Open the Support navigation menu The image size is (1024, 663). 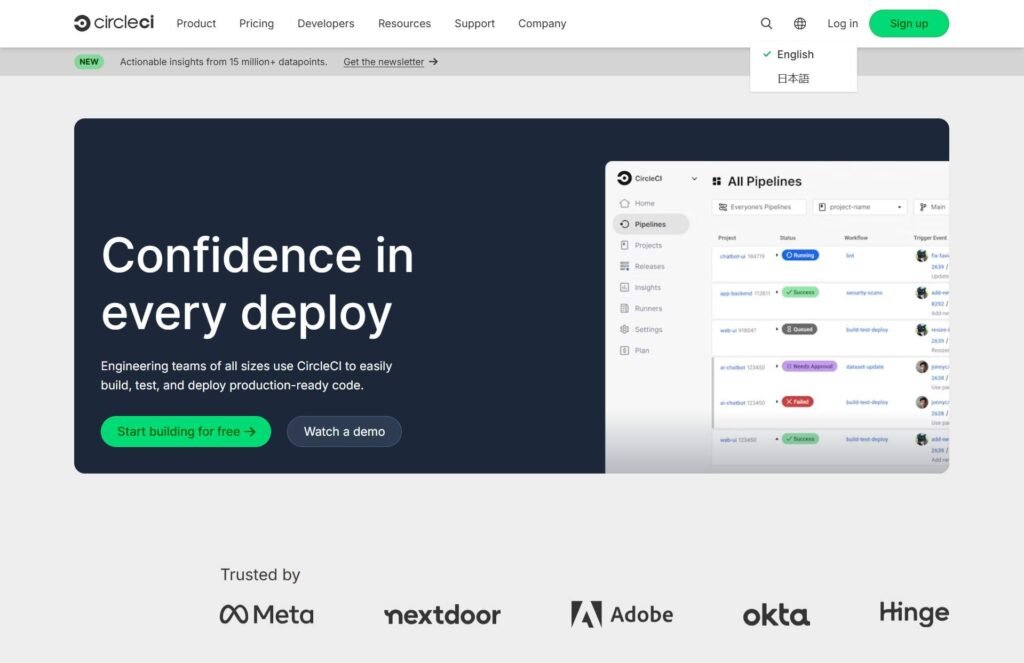(x=475, y=24)
